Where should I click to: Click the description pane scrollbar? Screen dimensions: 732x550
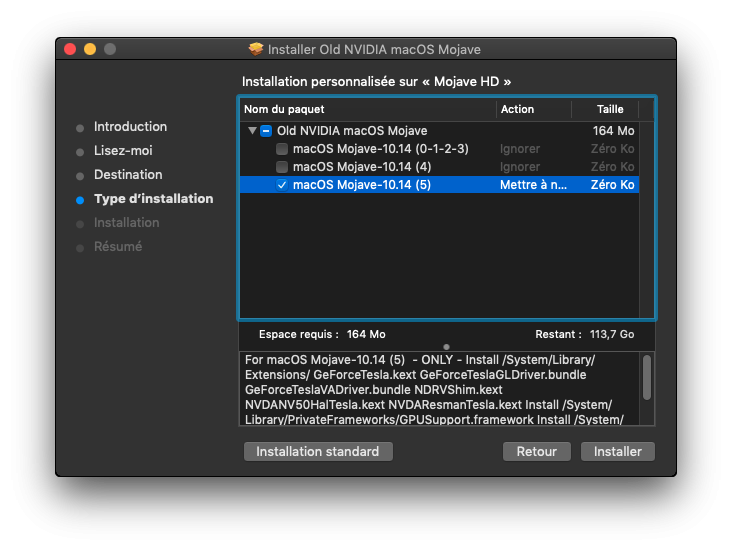647,377
